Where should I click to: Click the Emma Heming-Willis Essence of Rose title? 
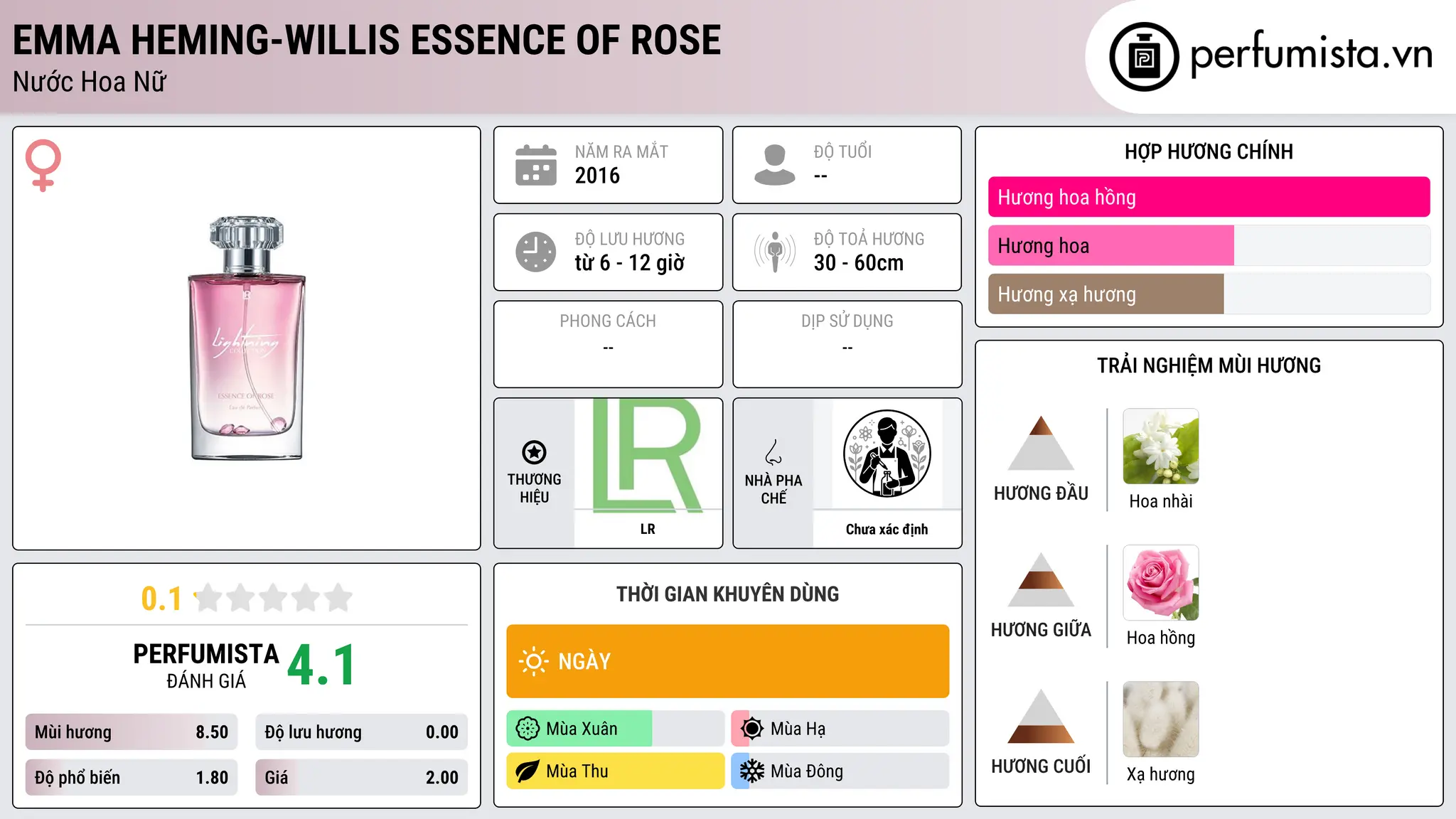point(367,40)
